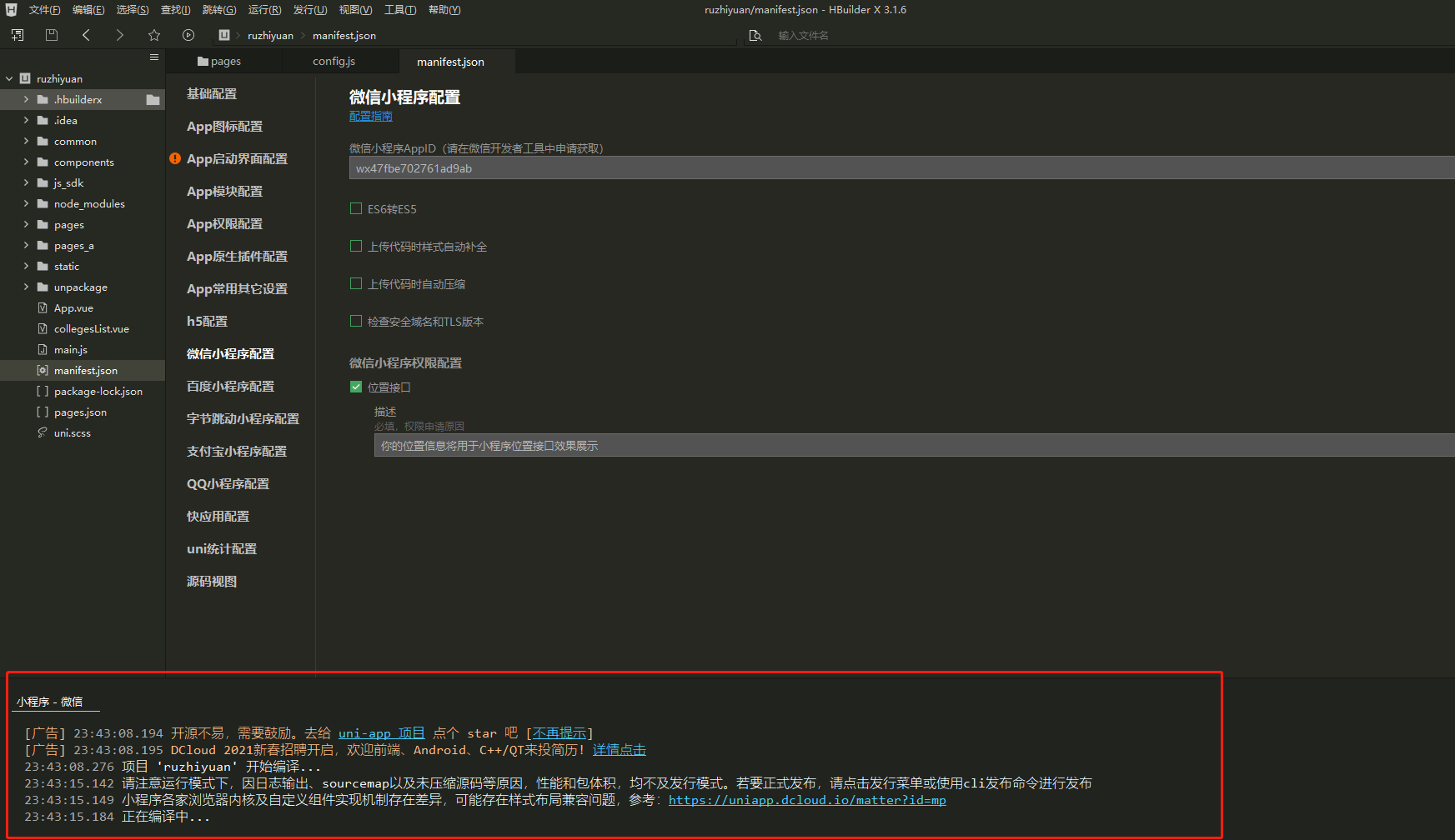Open the 源码视图 section
1455x840 pixels.
click(x=212, y=582)
